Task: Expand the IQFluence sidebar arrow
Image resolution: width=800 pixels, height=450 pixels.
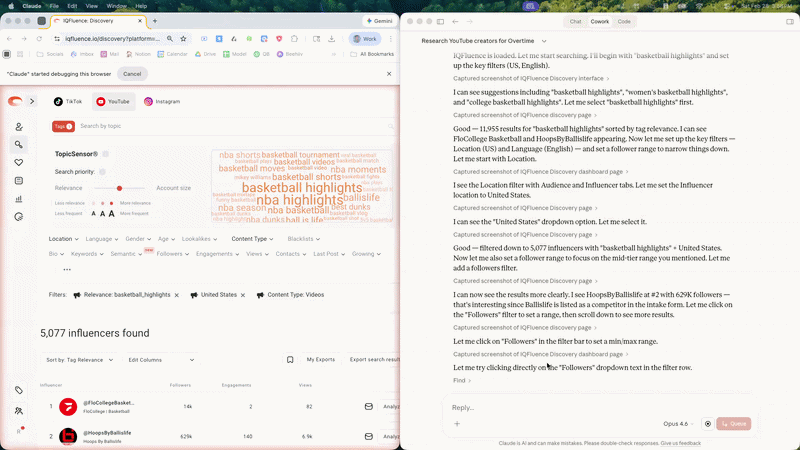Action: pyautogui.click(x=32, y=101)
